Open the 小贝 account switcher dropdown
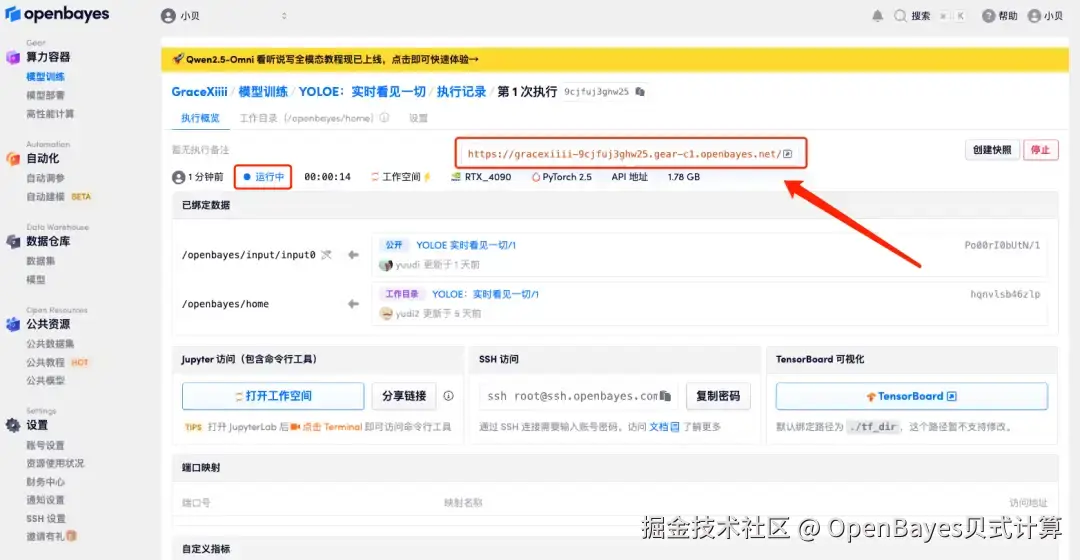Viewport: 1080px width, 560px height. tap(225, 16)
